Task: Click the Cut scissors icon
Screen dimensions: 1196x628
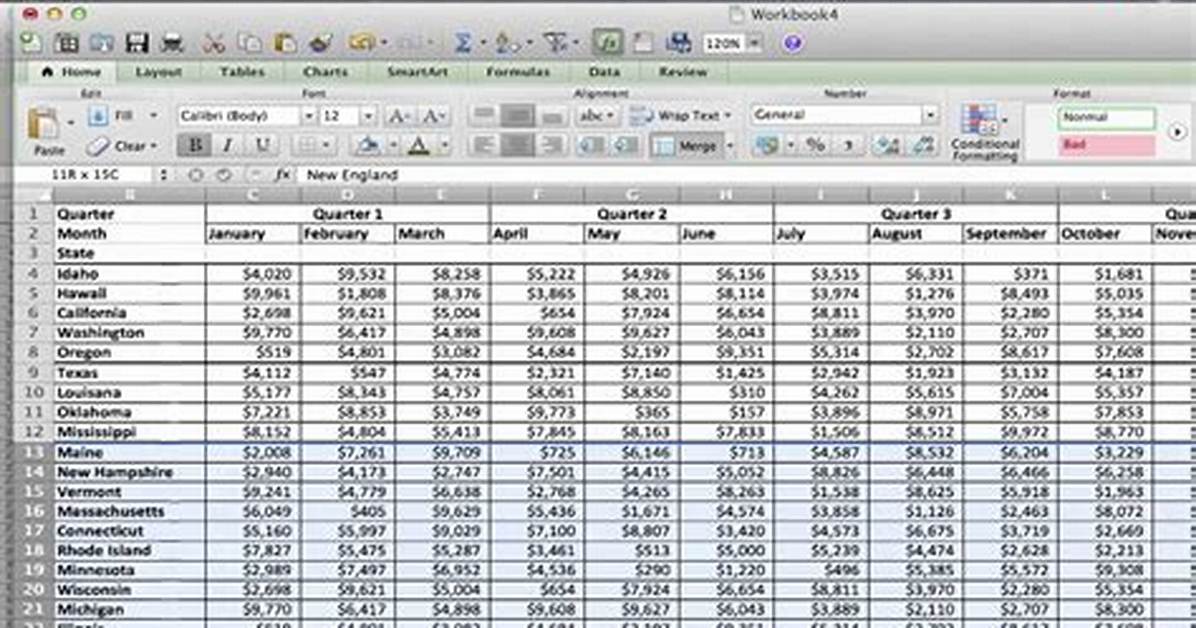Action: (x=214, y=43)
